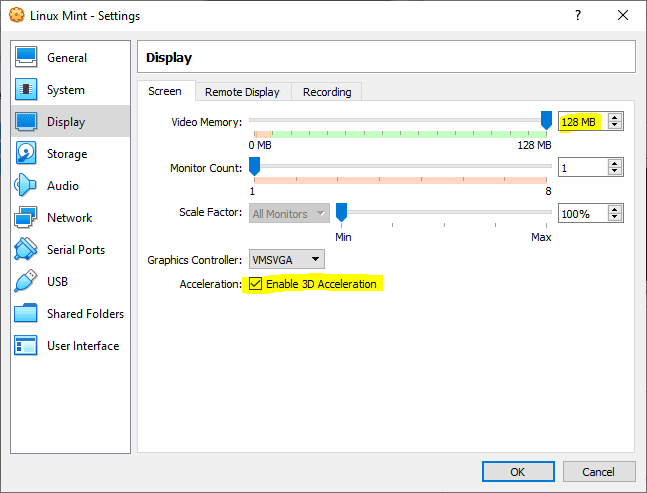Open the Storage disk icon
Viewport: 647px width, 493px height.
26,153
